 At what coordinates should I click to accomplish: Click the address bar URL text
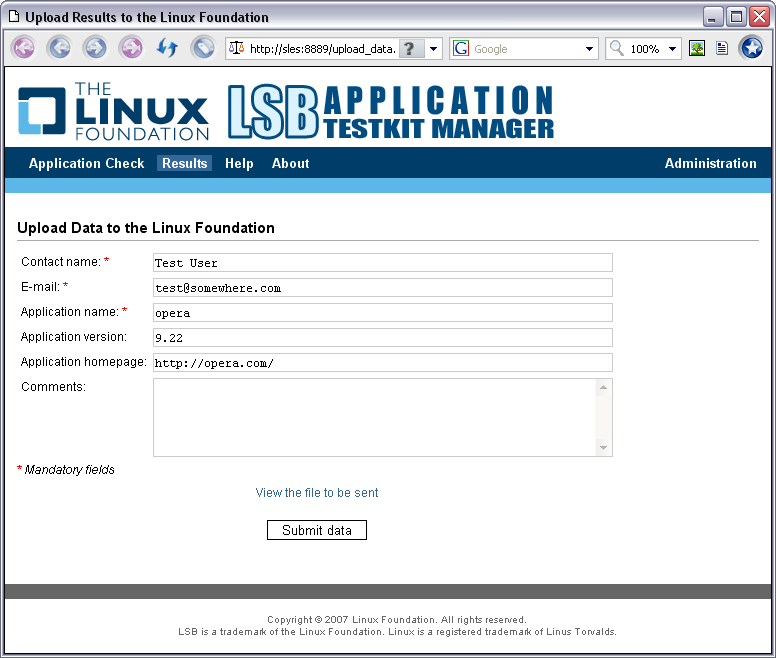coord(322,49)
